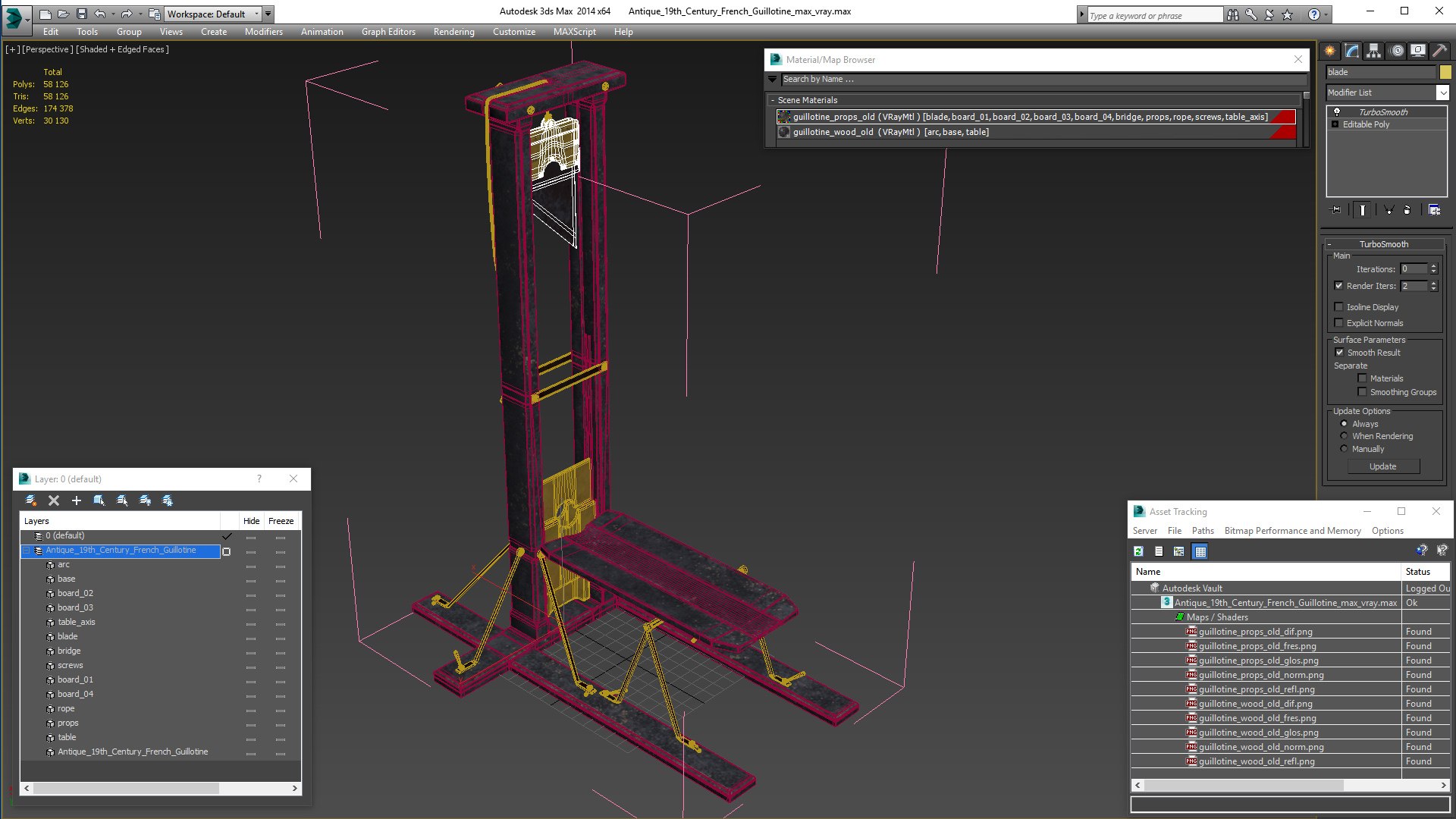The width and height of the screenshot is (1456, 819).
Task: Enable Explicit Normals checkbox
Action: (x=1338, y=323)
